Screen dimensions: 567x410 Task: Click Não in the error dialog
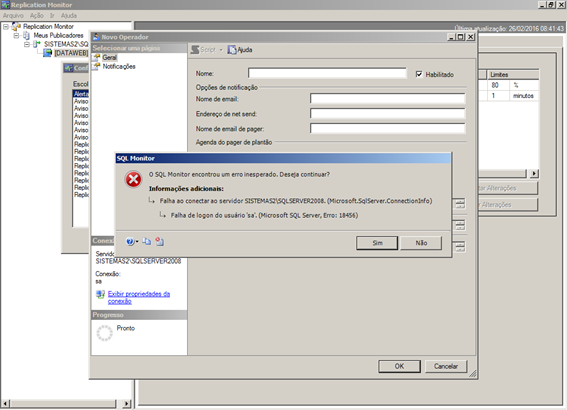[x=421, y=243]
